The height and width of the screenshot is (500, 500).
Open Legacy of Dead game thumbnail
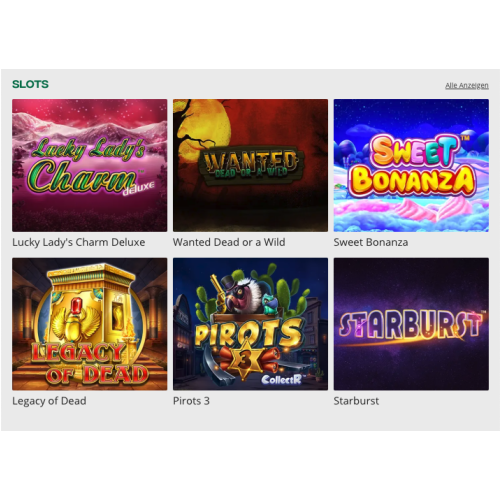pyautogui.click(x=90, y=324)
